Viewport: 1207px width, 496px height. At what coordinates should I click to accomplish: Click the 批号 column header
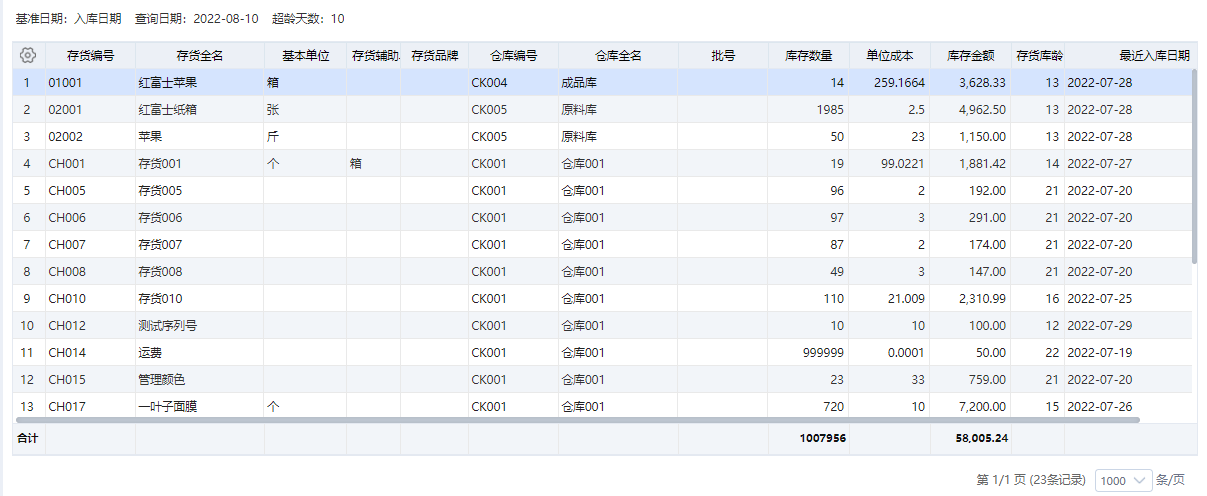723,56
